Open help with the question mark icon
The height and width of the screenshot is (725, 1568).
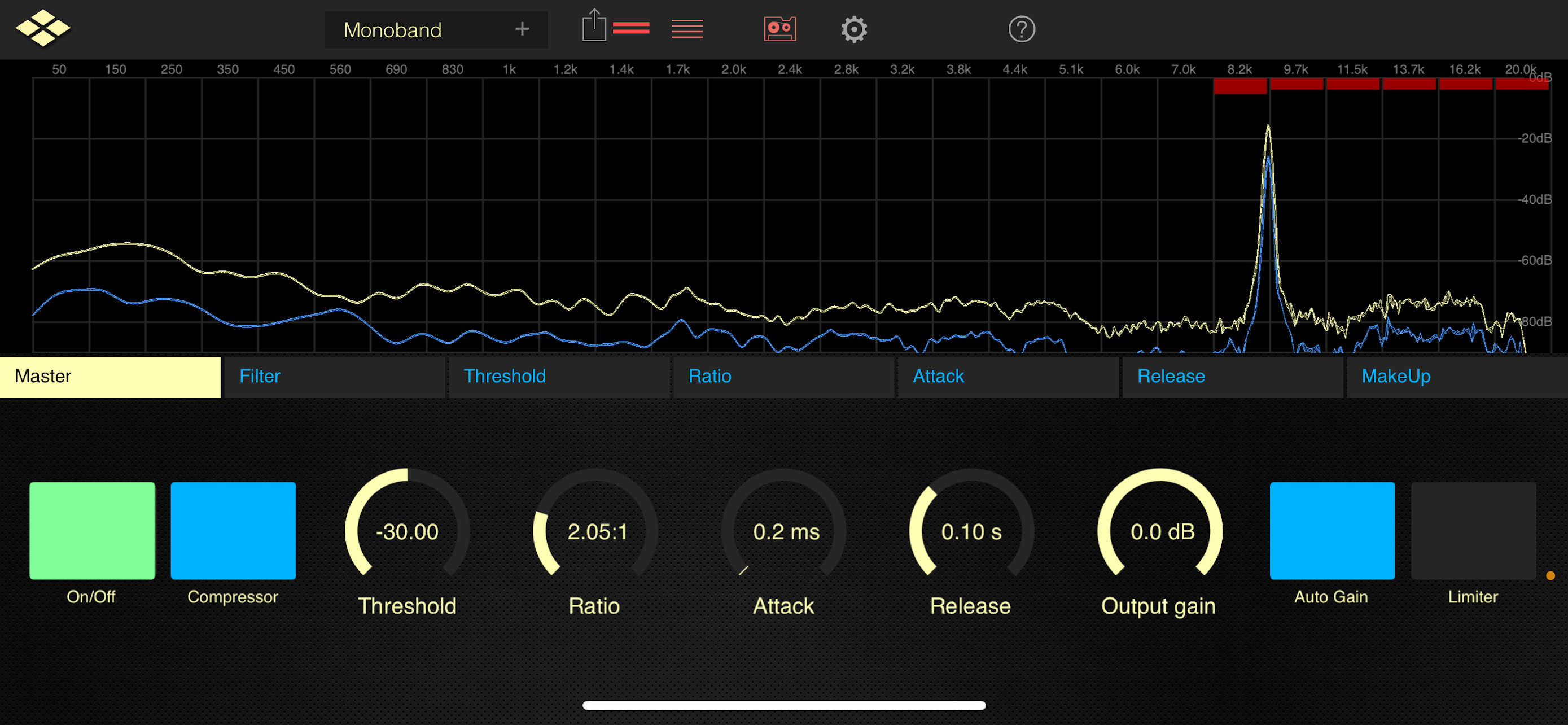pyautogui.click(x=1021, y=29)
